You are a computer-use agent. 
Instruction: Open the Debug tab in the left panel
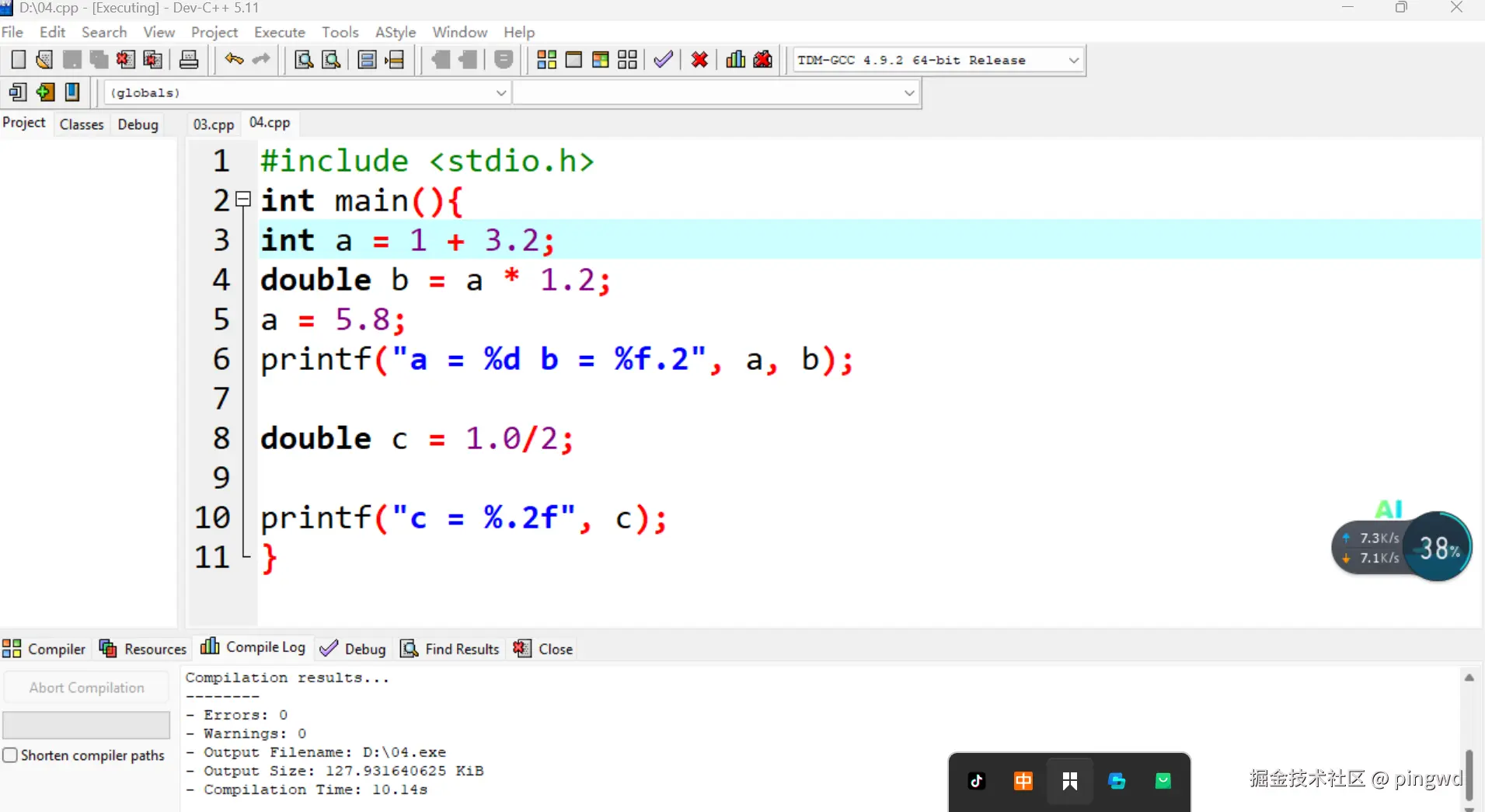tap(138, 124)
